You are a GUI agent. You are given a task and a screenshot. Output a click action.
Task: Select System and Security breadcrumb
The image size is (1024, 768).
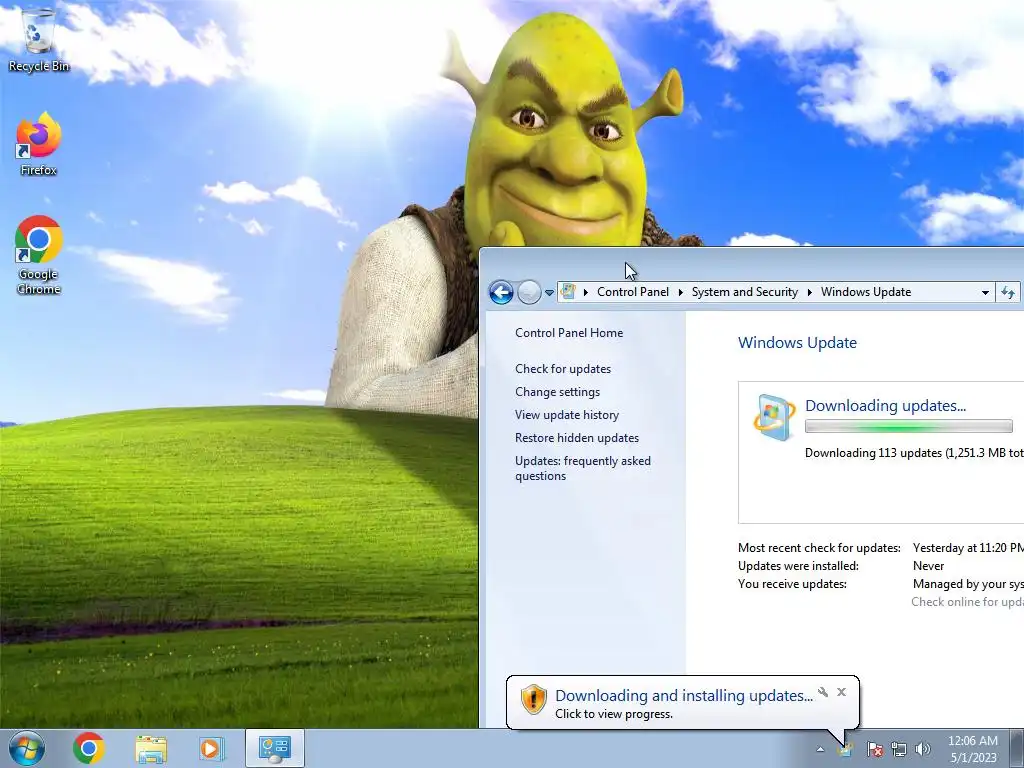[744, 292]
